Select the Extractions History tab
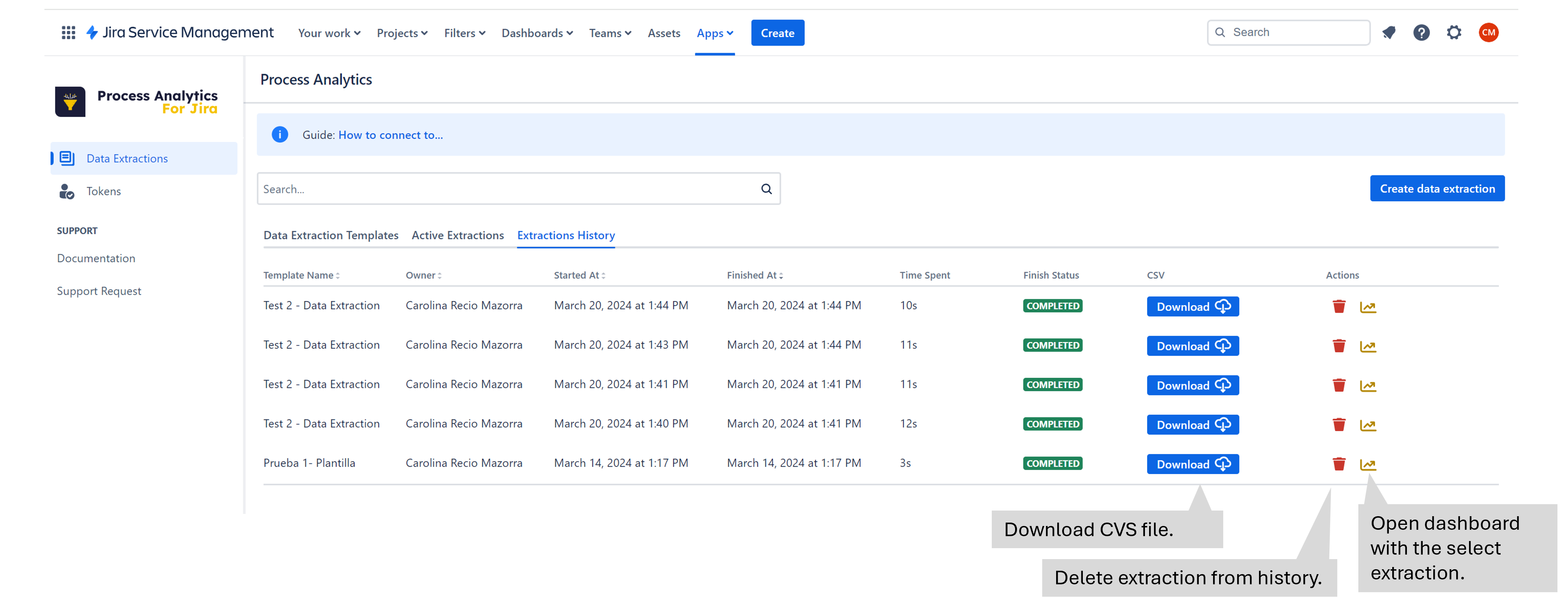Image resolution: width=1568 pixels, height=608 pixels. tap(565, 235)
